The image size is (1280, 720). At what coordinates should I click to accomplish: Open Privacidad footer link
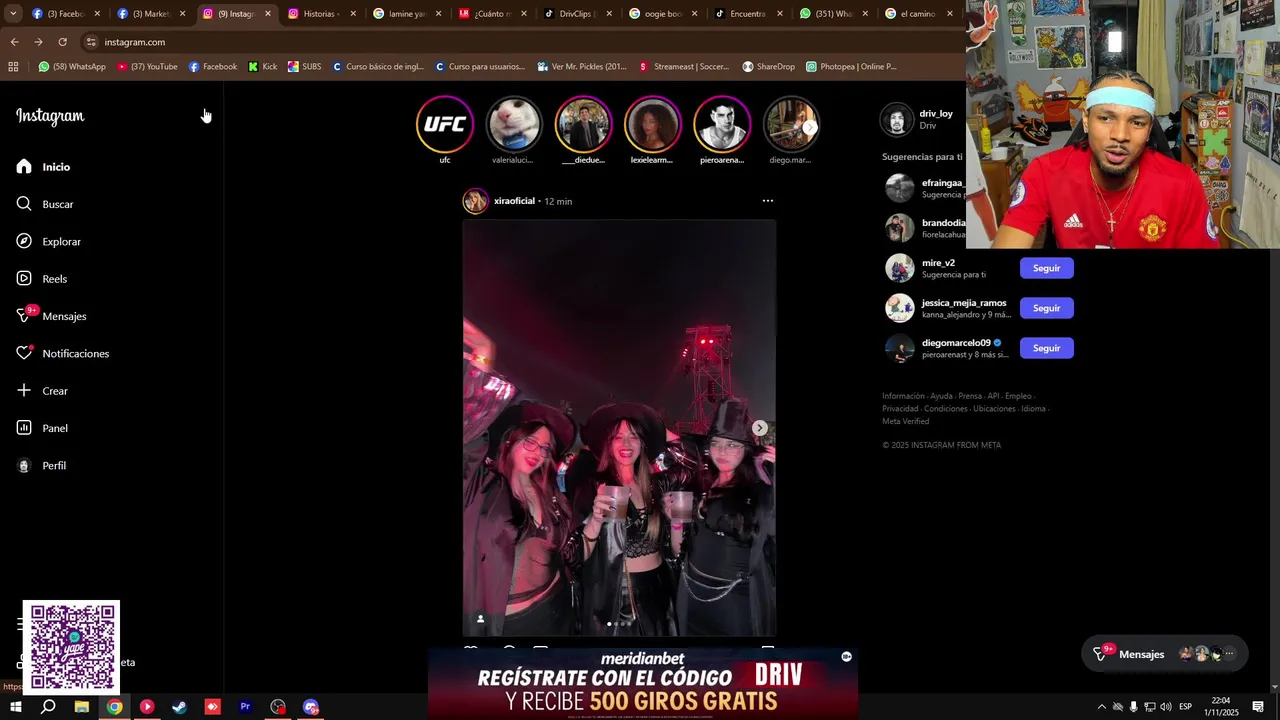click(x=900, y=409)
